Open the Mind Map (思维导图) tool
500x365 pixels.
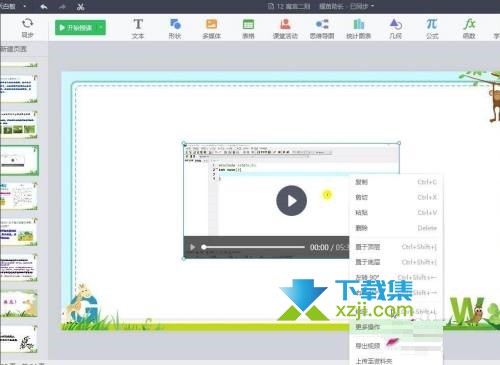[322, 29]
